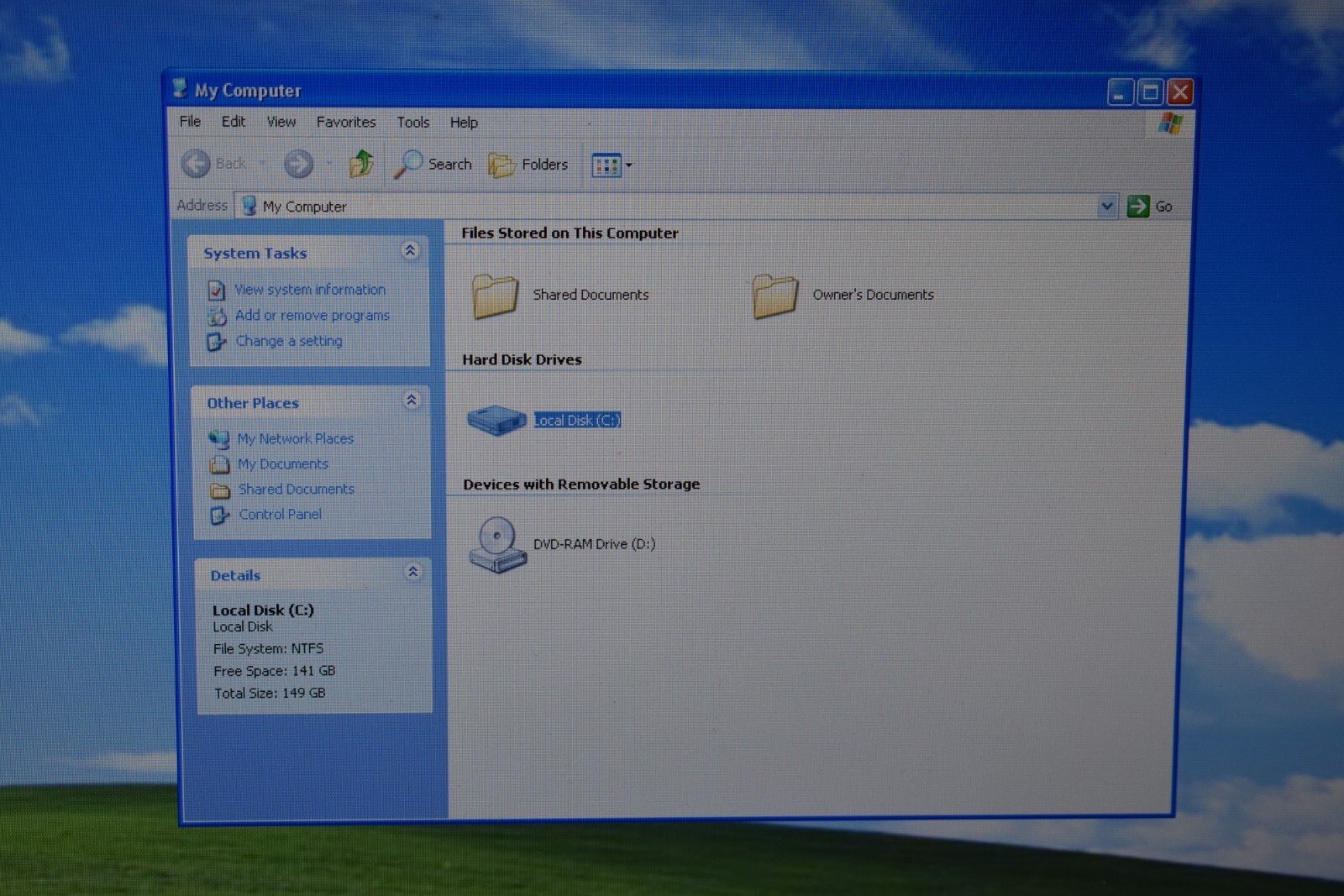This screenshot has width=1344, height=896.
Task: Select the Local Disk (C:) drive icon
Action: point(496,419)
